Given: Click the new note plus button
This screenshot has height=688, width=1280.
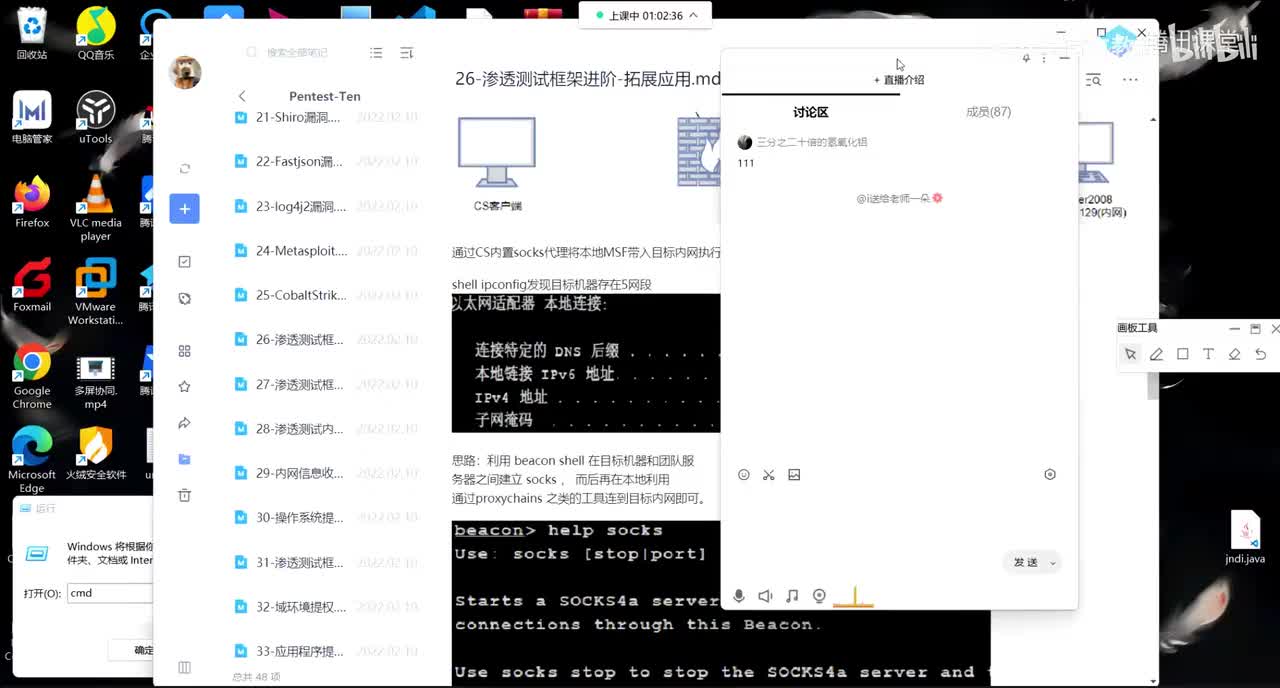Looking at the screenshot, I should tap(184, 208).
